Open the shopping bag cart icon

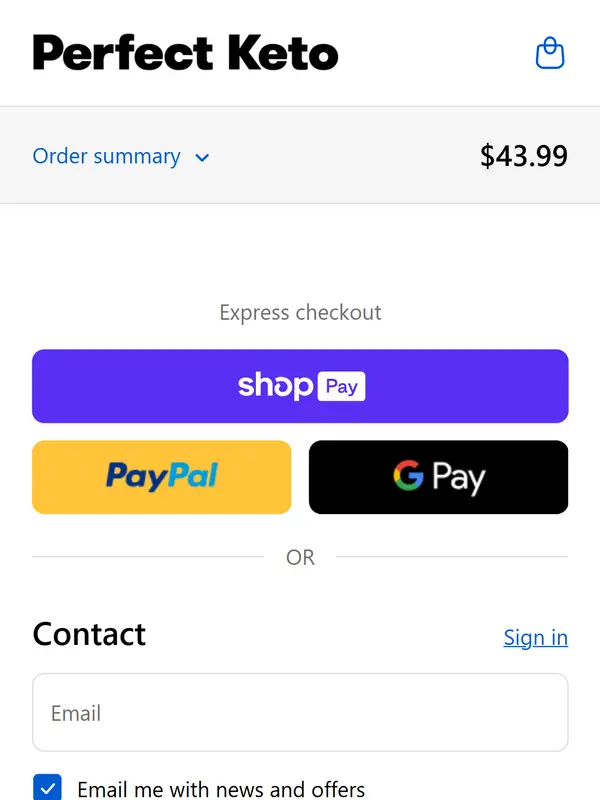(550, 53)
